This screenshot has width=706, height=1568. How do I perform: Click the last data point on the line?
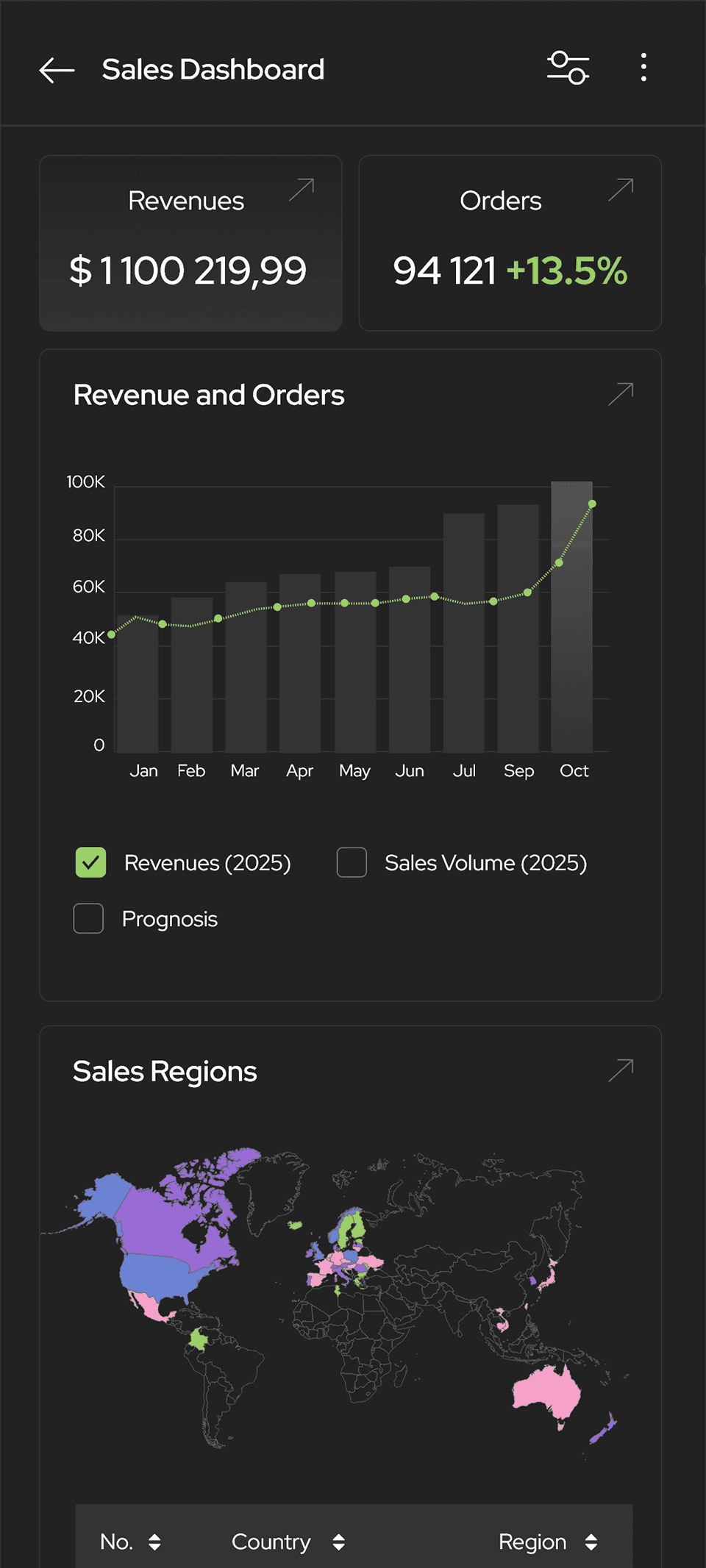click(x=592, y=504)
